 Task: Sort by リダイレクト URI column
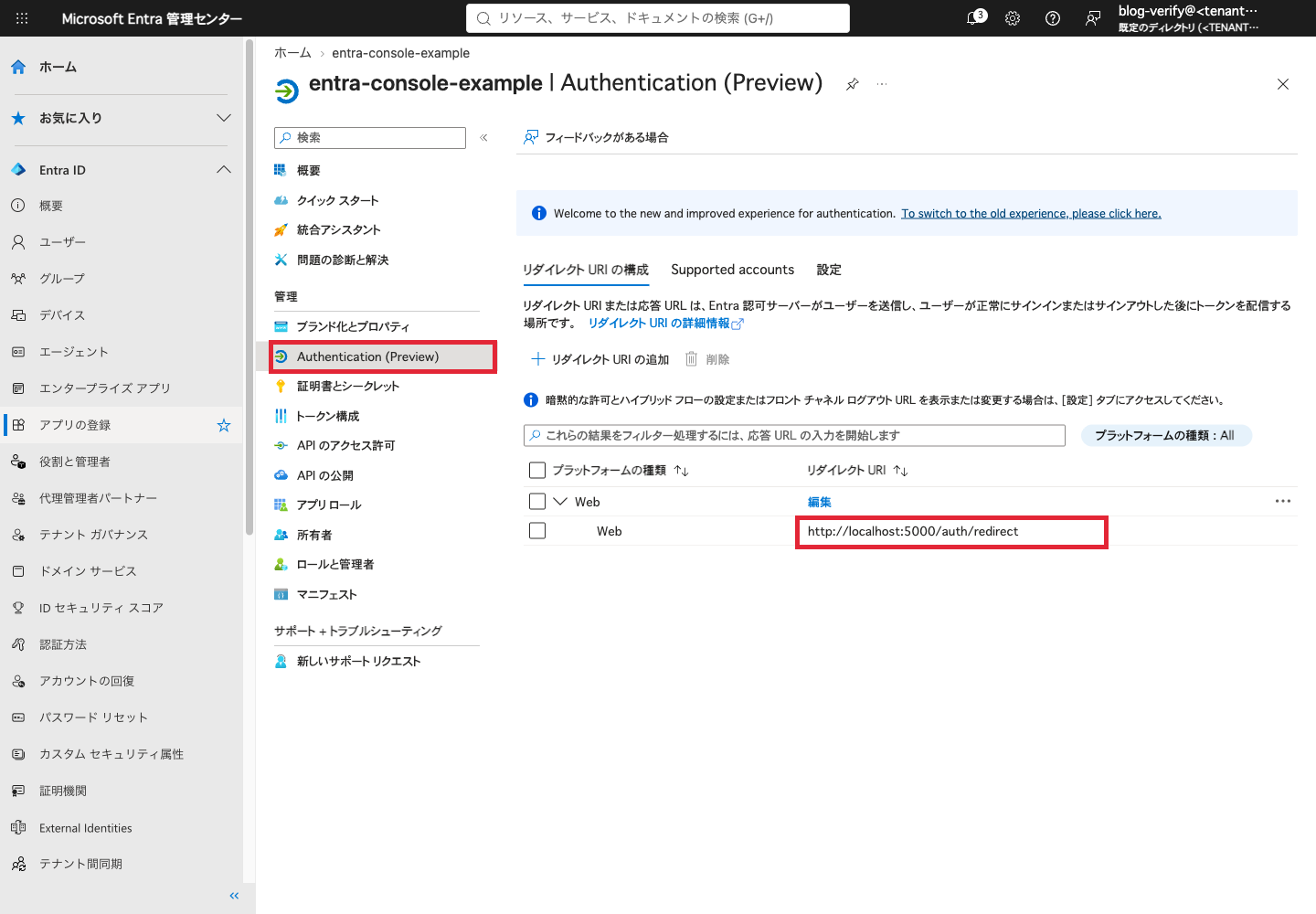(x=856, y=470)
